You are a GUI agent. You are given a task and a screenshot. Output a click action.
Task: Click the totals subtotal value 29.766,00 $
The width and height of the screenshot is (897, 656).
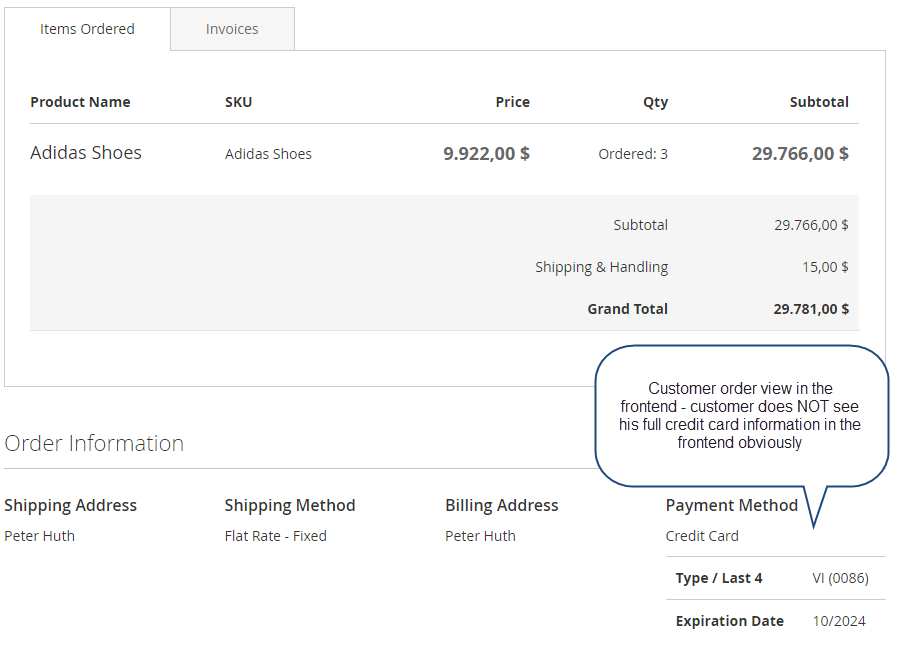[811, 225]
